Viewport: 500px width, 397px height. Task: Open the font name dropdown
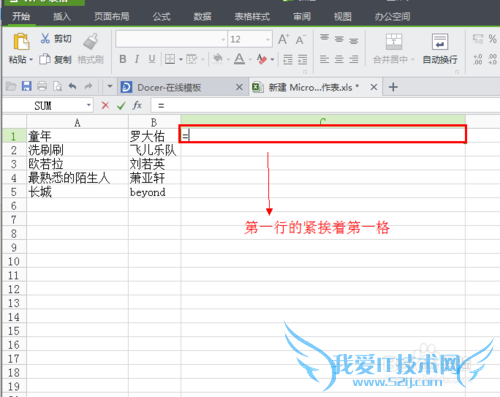pos(223,40)
